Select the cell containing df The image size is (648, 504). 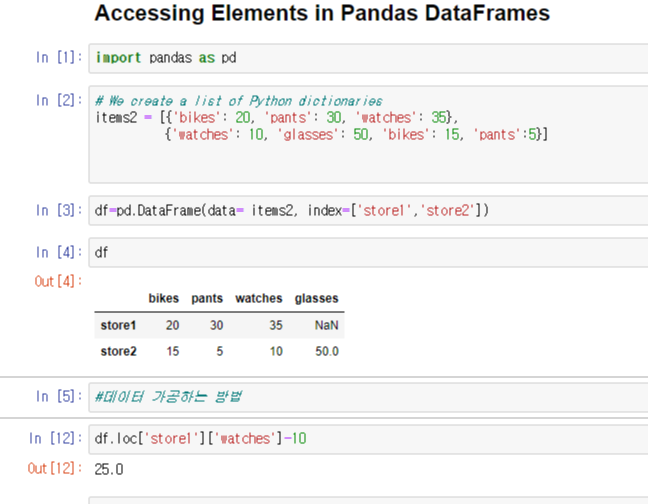[x=368, y=252]
